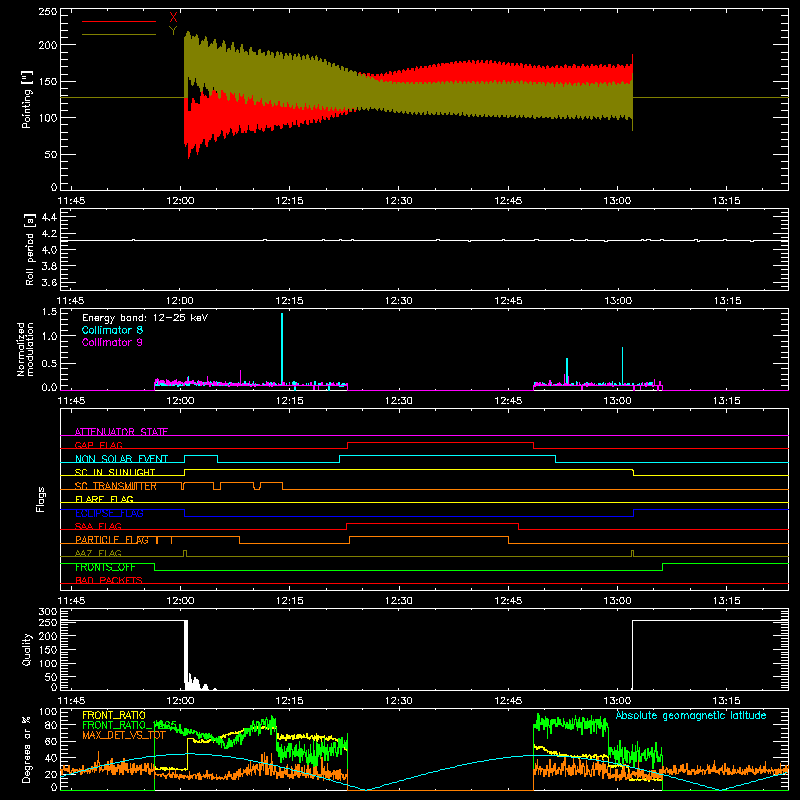
Task: Click the orange MAX_DET_VS_TOT legend entry
Action: pyautogui.click(x=123, y=735)
